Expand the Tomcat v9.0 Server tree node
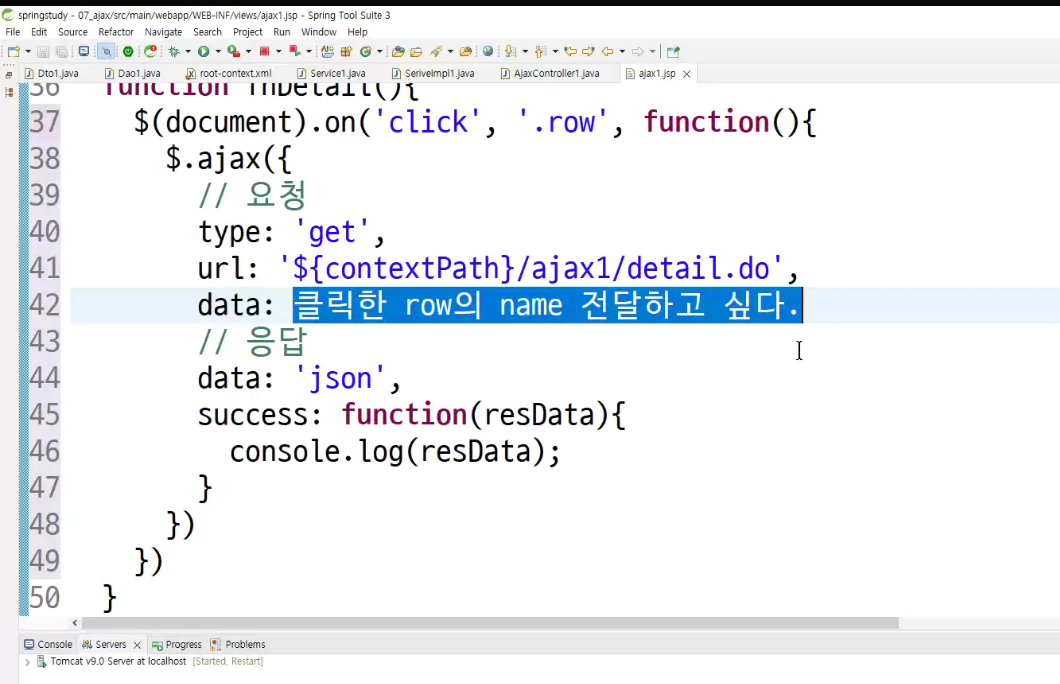Image resolution: width=1060 pixels, height=684 pixels. pyautogui.click(x=27, y=662)
